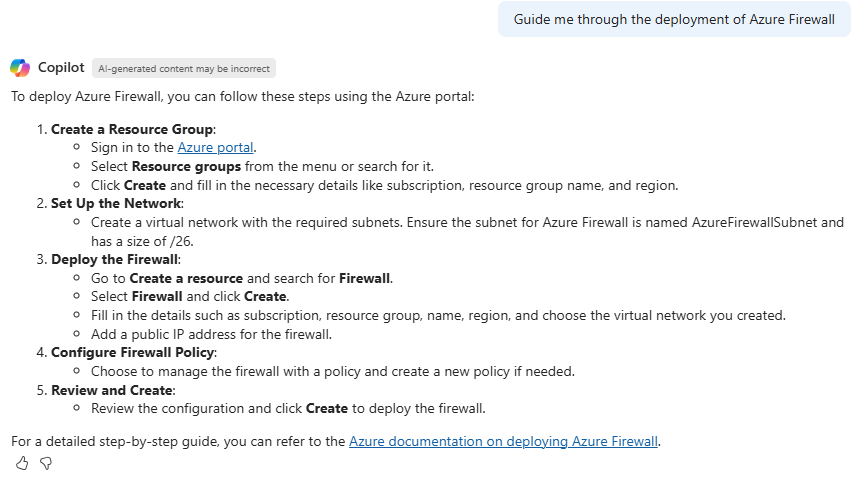This screenshot has width=859, height=490.
Task: Open the Azure documentation on deploying Firewall link
Action: coord(504,440)
